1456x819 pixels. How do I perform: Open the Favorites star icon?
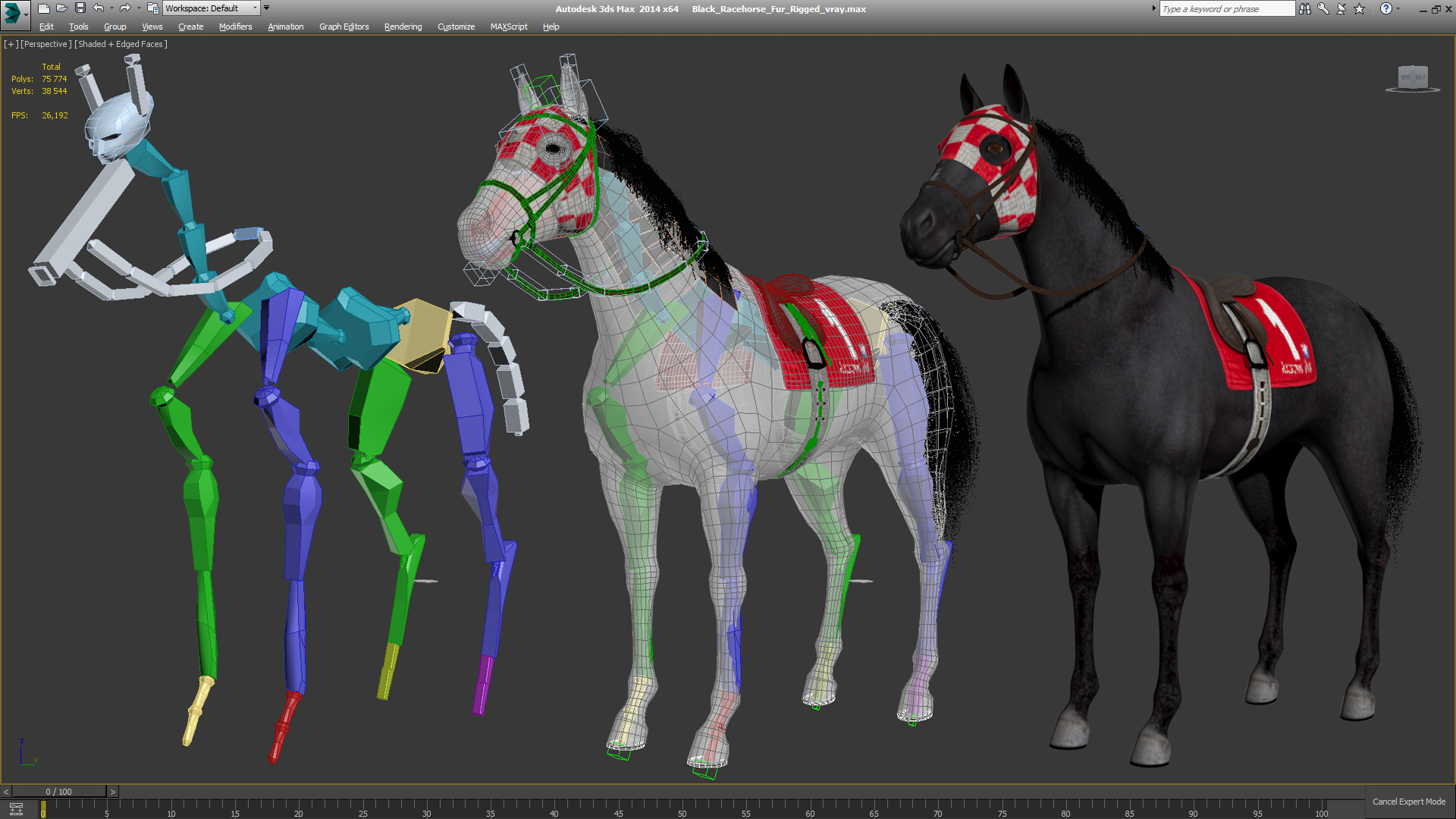pyautogui.click(x=1360, y=9)
